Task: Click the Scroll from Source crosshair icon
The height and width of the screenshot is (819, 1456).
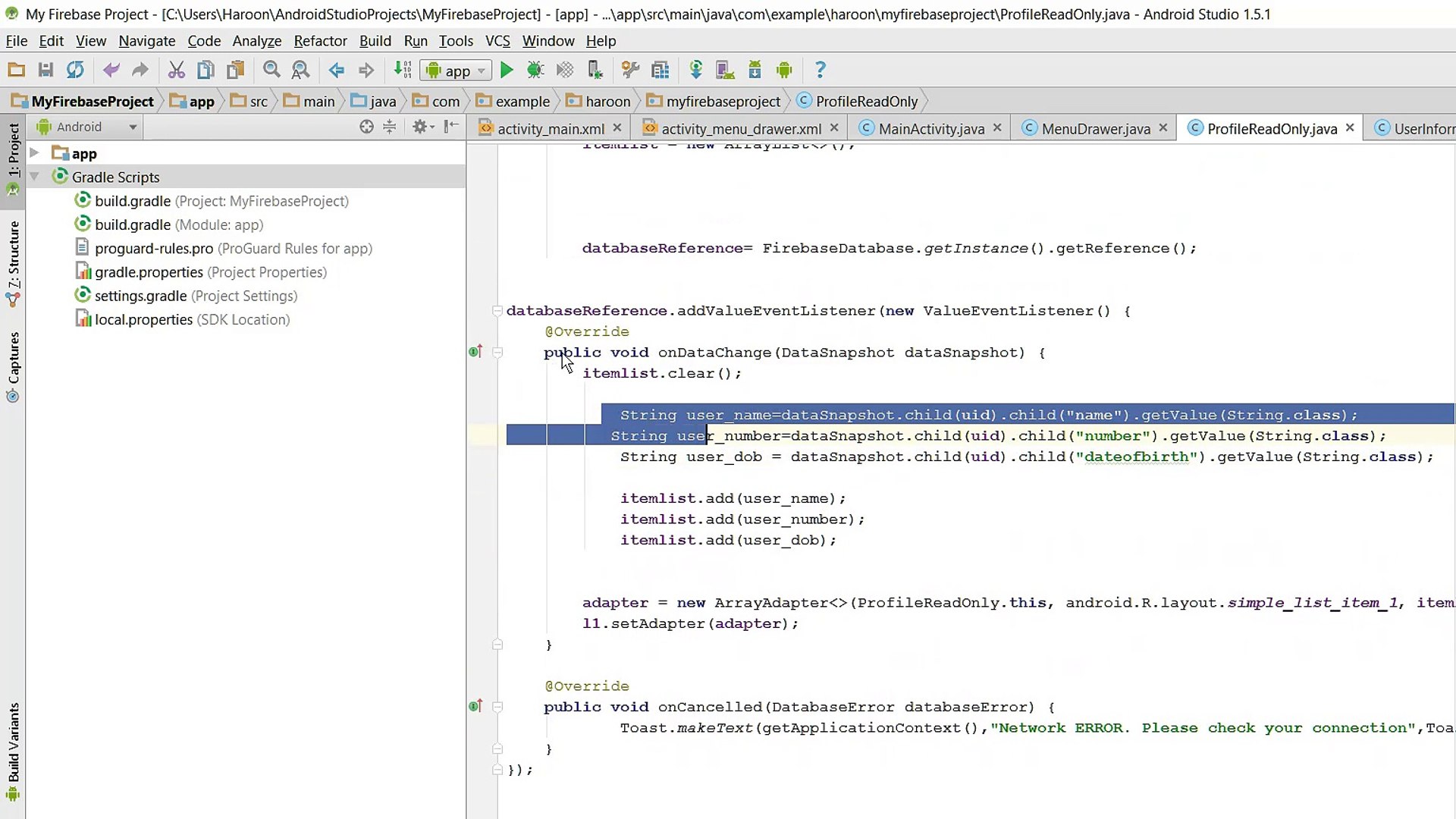Action: (366, 127)
